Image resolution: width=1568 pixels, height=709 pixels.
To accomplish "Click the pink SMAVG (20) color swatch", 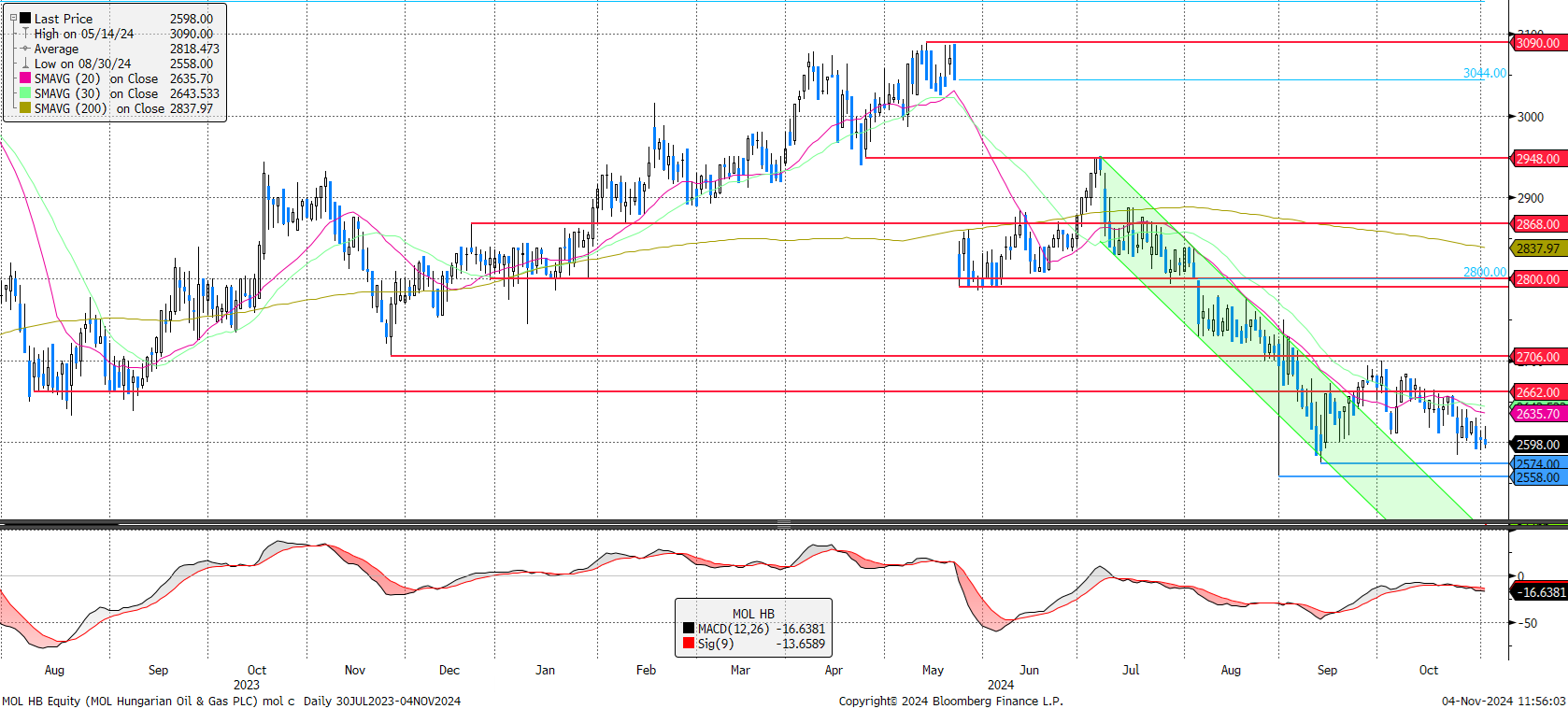I will pyautogui.click(x=25, y=78).
